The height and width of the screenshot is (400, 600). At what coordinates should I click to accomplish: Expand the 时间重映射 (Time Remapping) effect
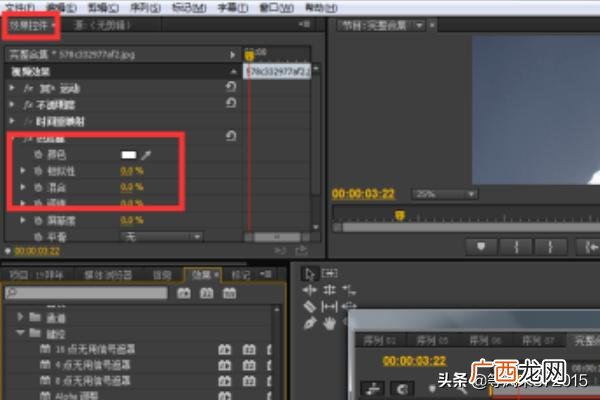pos(12,121)
